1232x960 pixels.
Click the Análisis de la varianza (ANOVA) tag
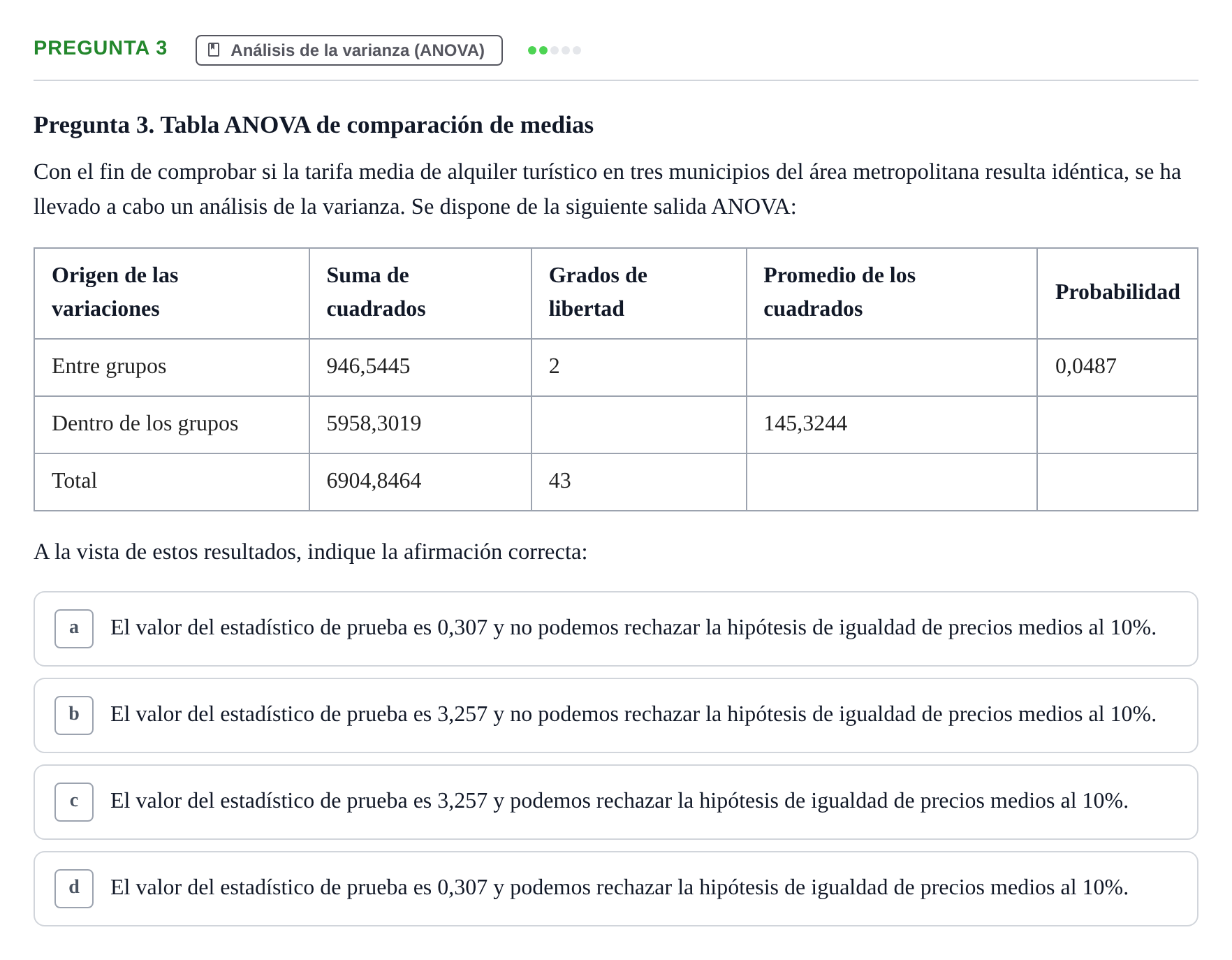coord(349,50)
